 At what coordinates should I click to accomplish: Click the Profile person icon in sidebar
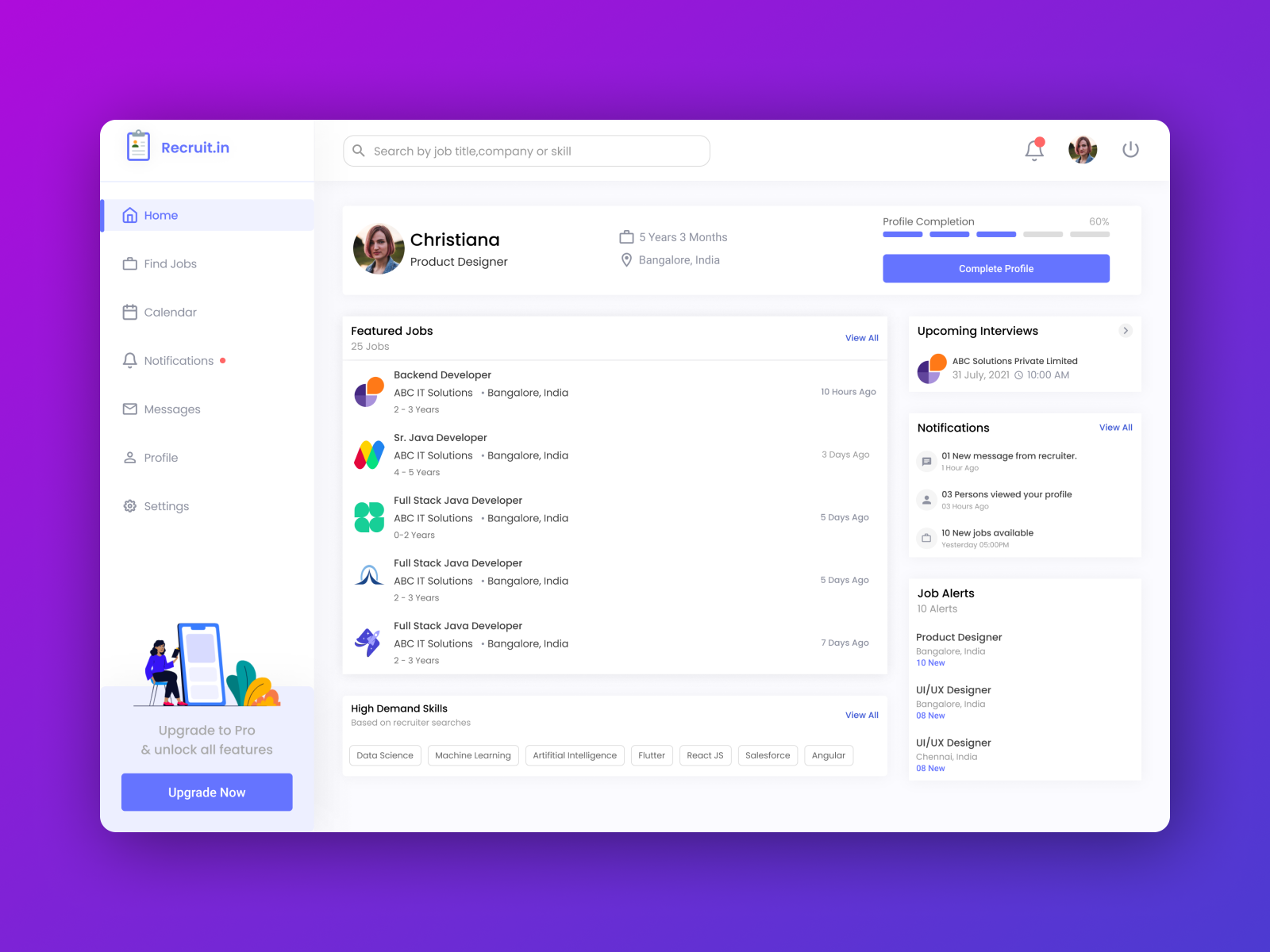[130, 457]
